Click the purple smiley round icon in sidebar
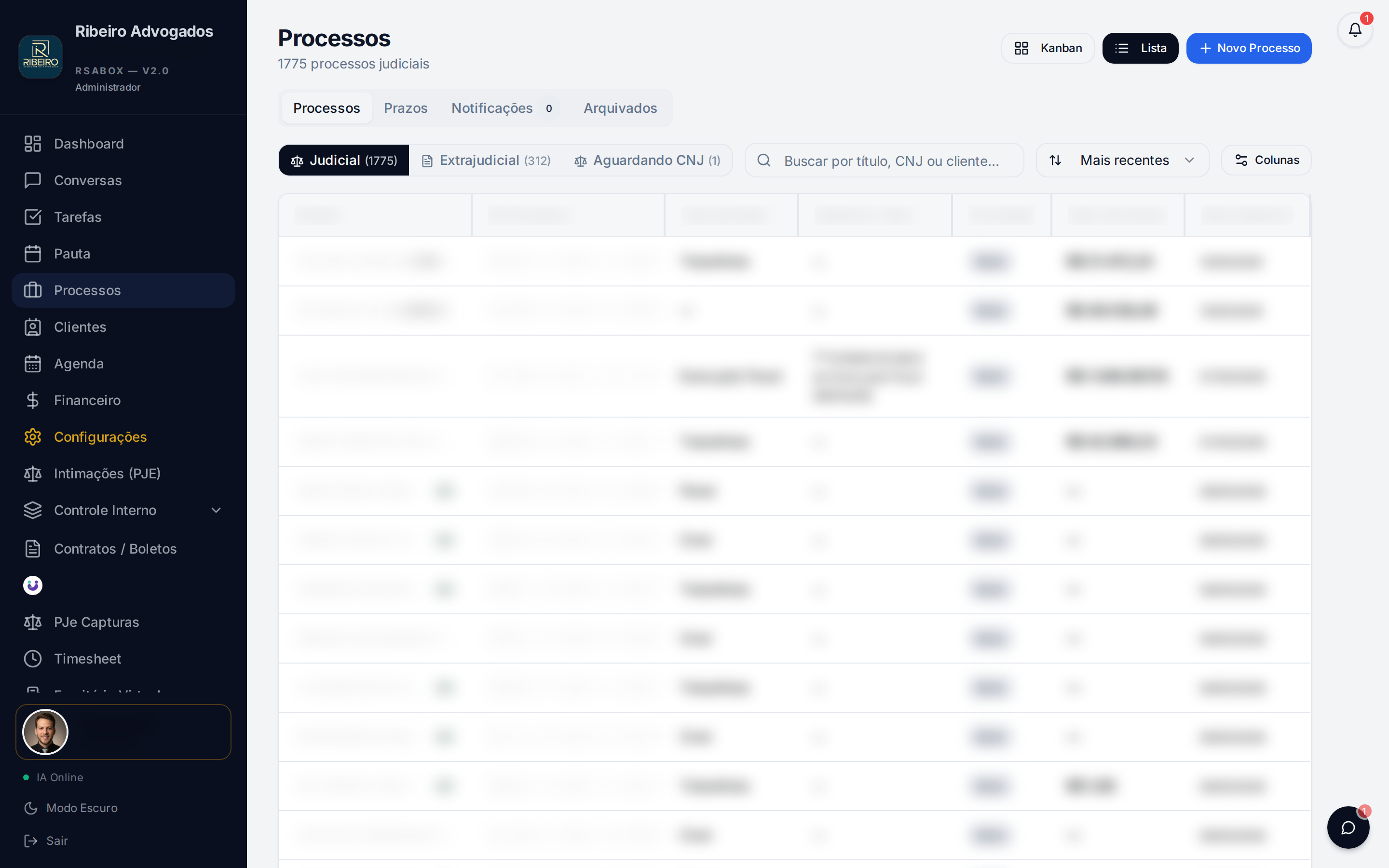The width and height of the screenshot is (1389, 868). coord(33,585)
